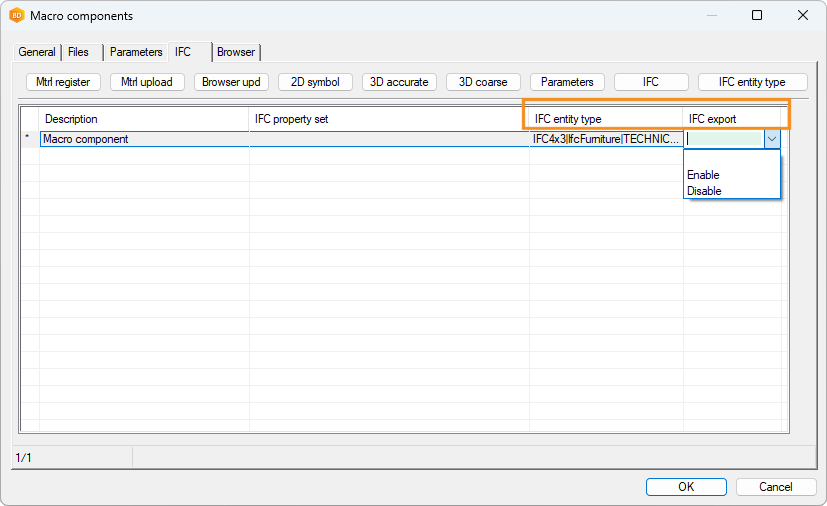The width and height of the screenshot is (827, 506).
Task: Collapse the IFC export dropdown arrow
Action: point(771,140)
